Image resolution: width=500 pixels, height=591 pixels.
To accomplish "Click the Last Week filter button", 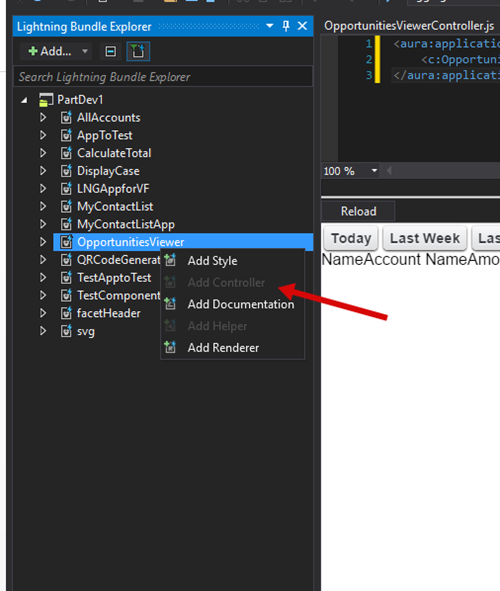I will pyautogui.click(x=425, y=238).
